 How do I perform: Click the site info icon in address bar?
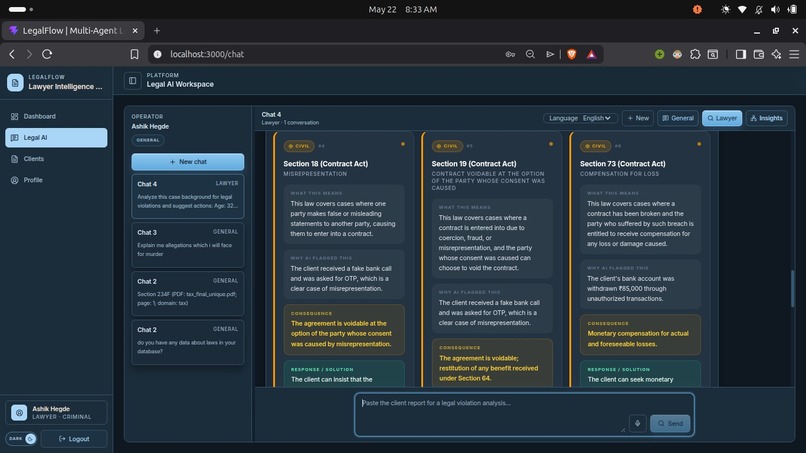coord(158,54)
